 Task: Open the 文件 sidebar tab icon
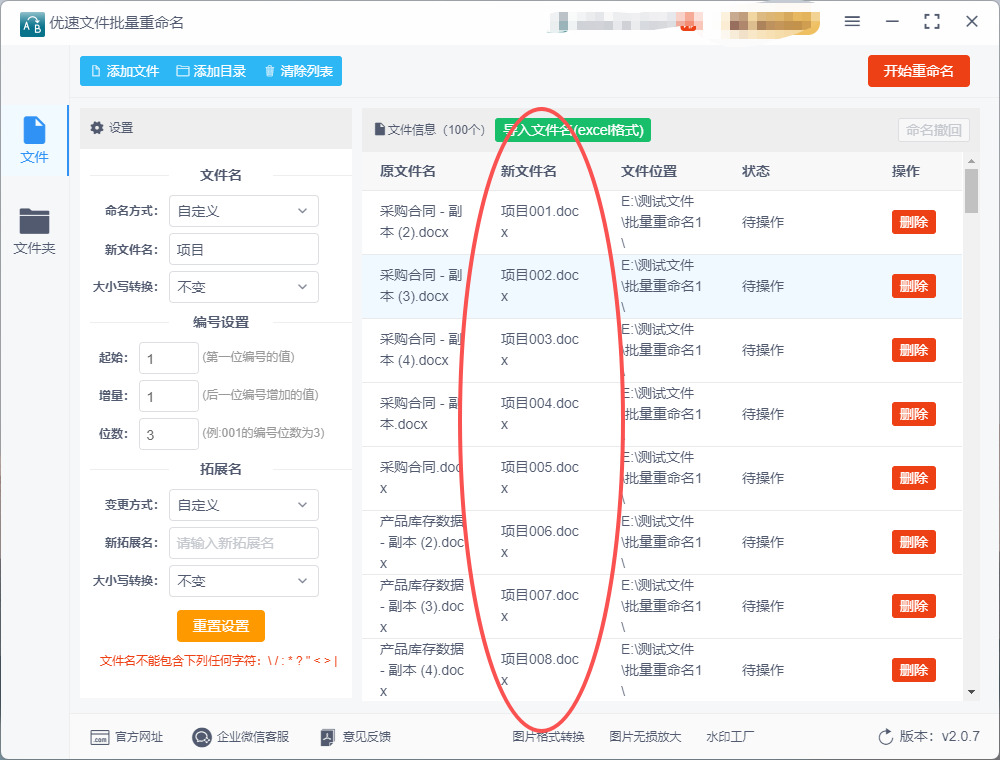tap(34, 131)
